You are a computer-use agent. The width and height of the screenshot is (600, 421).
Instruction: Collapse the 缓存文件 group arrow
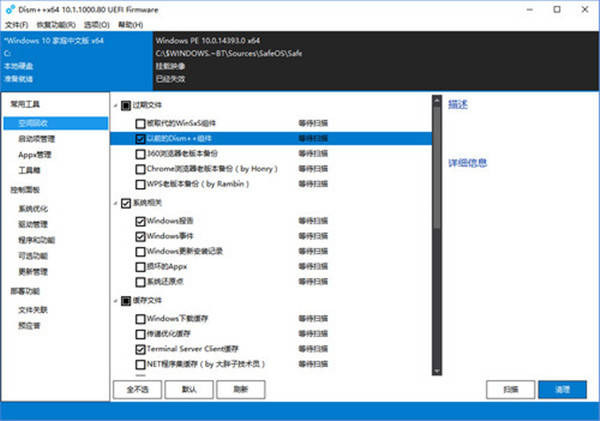(116, 300)
